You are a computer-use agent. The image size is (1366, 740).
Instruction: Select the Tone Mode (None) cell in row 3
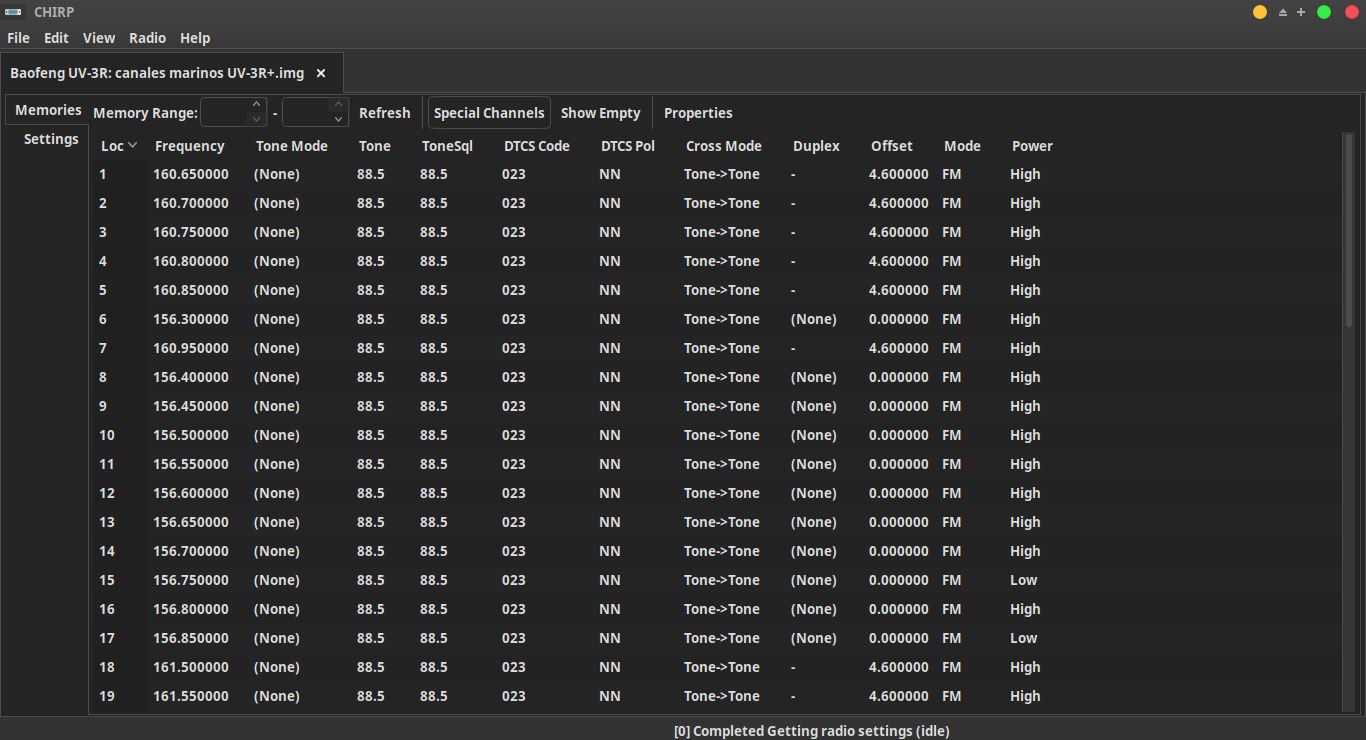click(277, 232)
